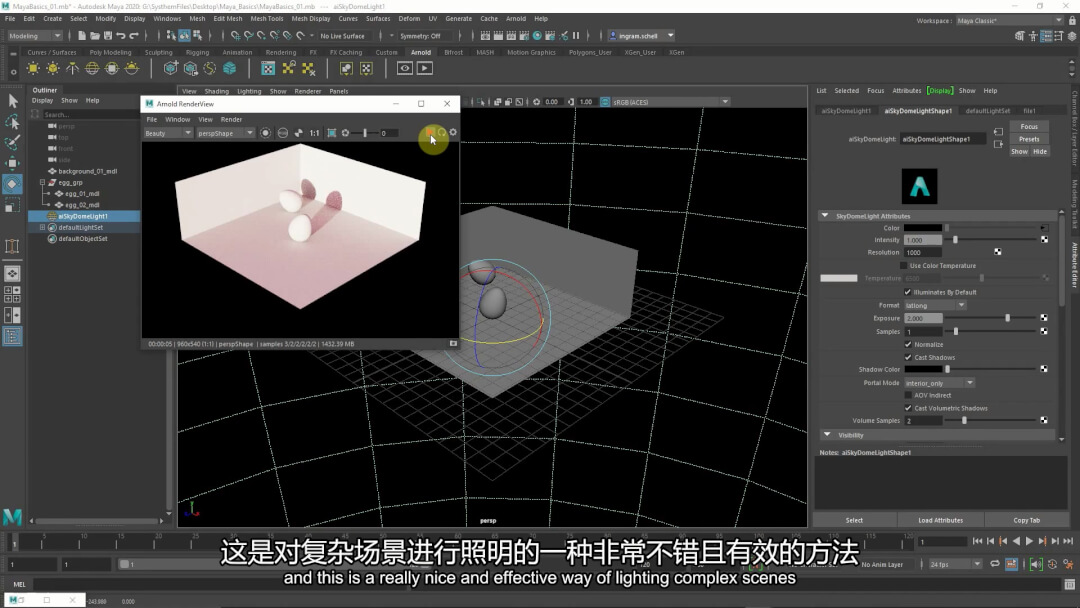
Task: Create an Arnold physical sky from shelf
Action: click(132, 68)
